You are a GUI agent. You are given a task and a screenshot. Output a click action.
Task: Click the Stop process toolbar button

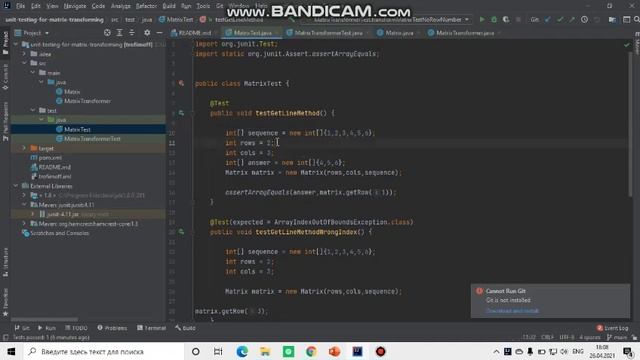click(518, 20)
